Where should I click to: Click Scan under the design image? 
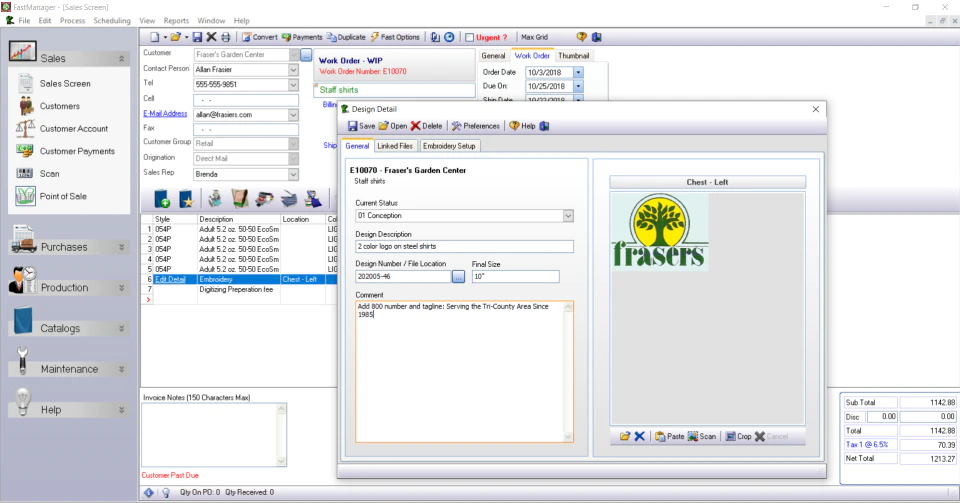[x=702, y=437]
